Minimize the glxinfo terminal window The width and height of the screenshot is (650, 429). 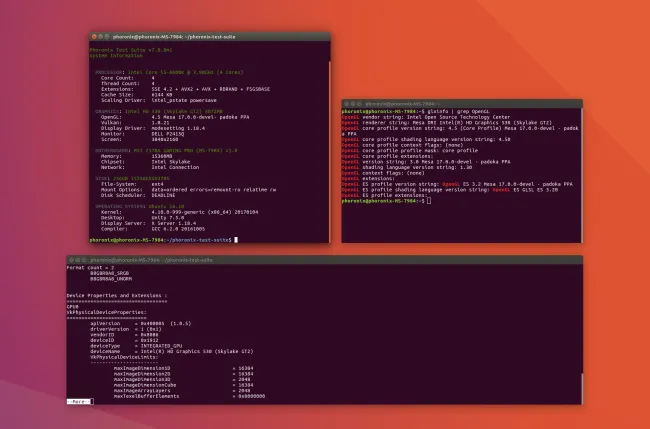(353, 104)
